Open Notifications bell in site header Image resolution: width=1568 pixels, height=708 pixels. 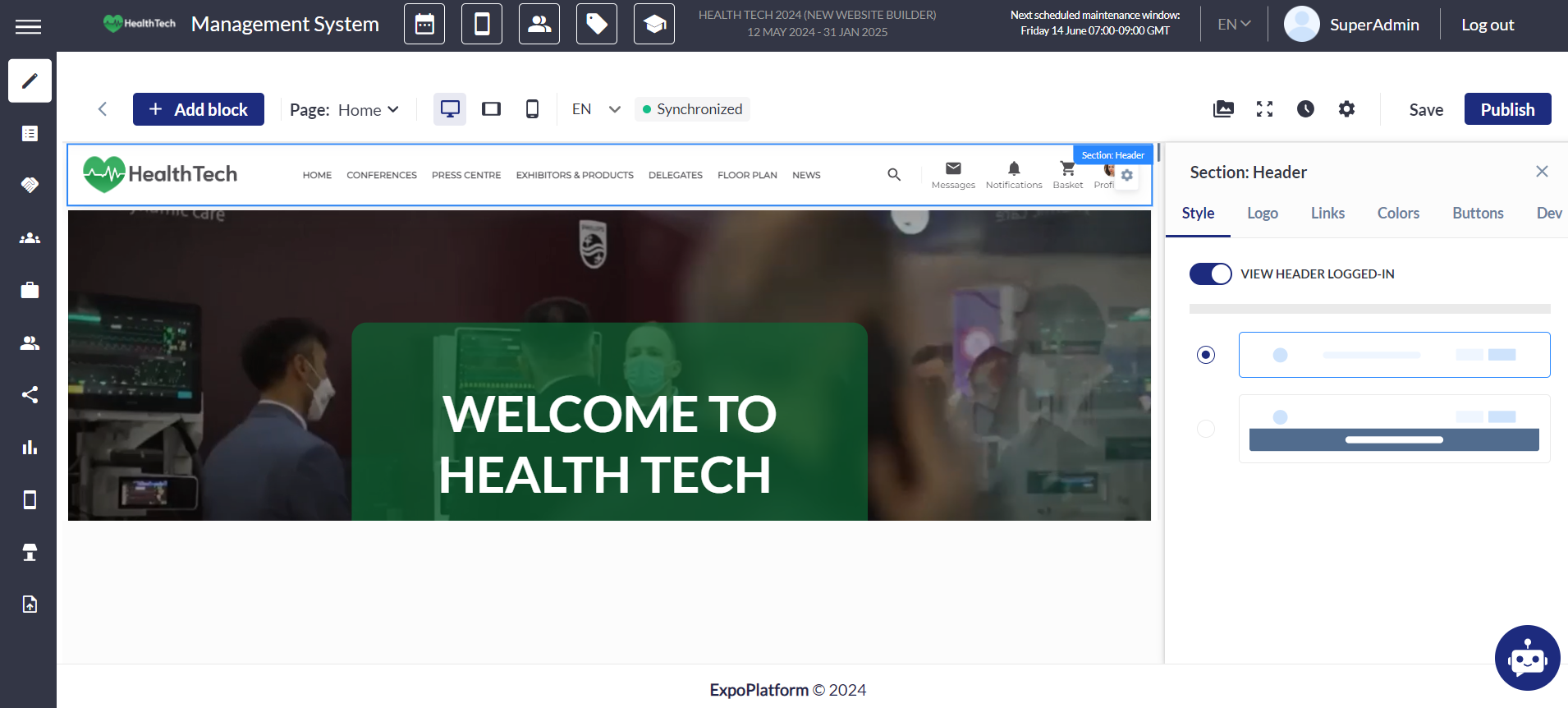coord(1014,175)
